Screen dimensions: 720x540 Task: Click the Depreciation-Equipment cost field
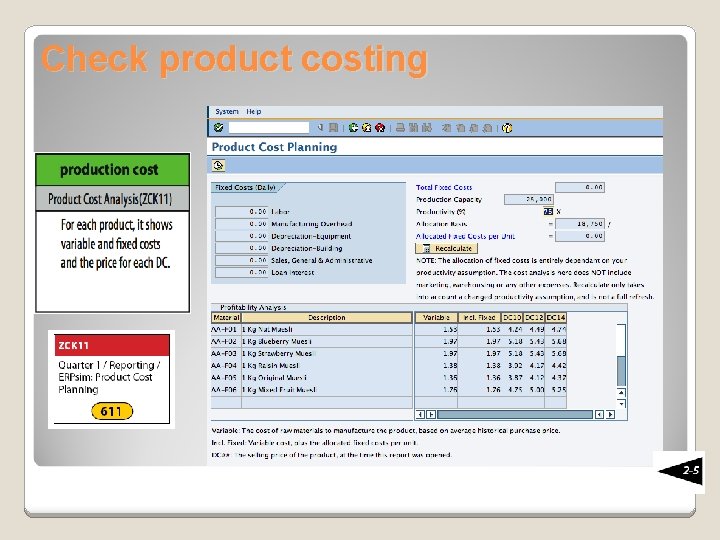(242, 236)
